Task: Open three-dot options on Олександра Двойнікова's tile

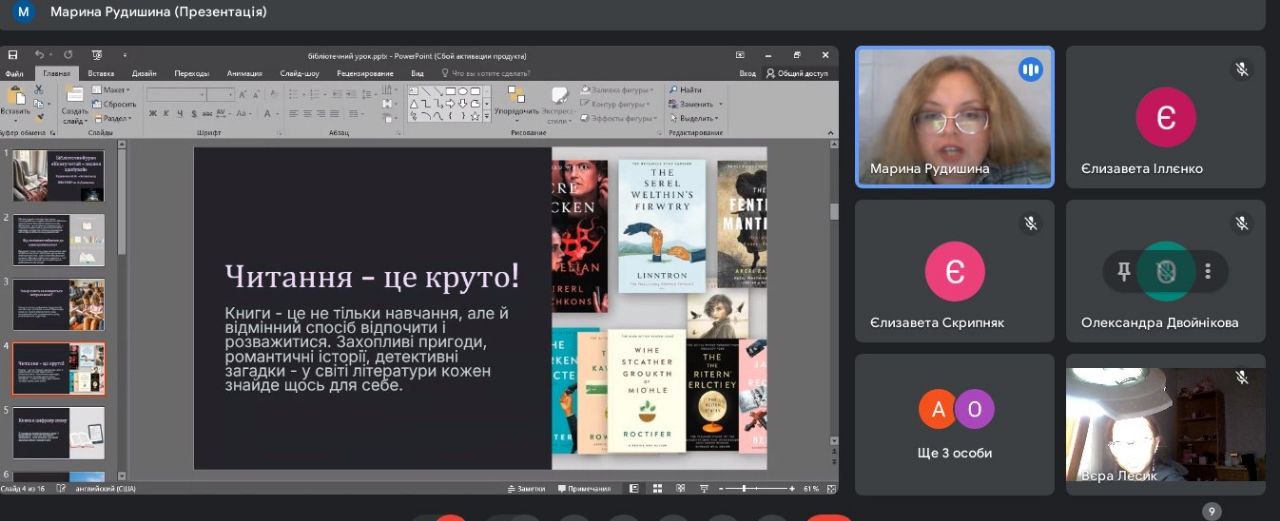Action: 1208,271
